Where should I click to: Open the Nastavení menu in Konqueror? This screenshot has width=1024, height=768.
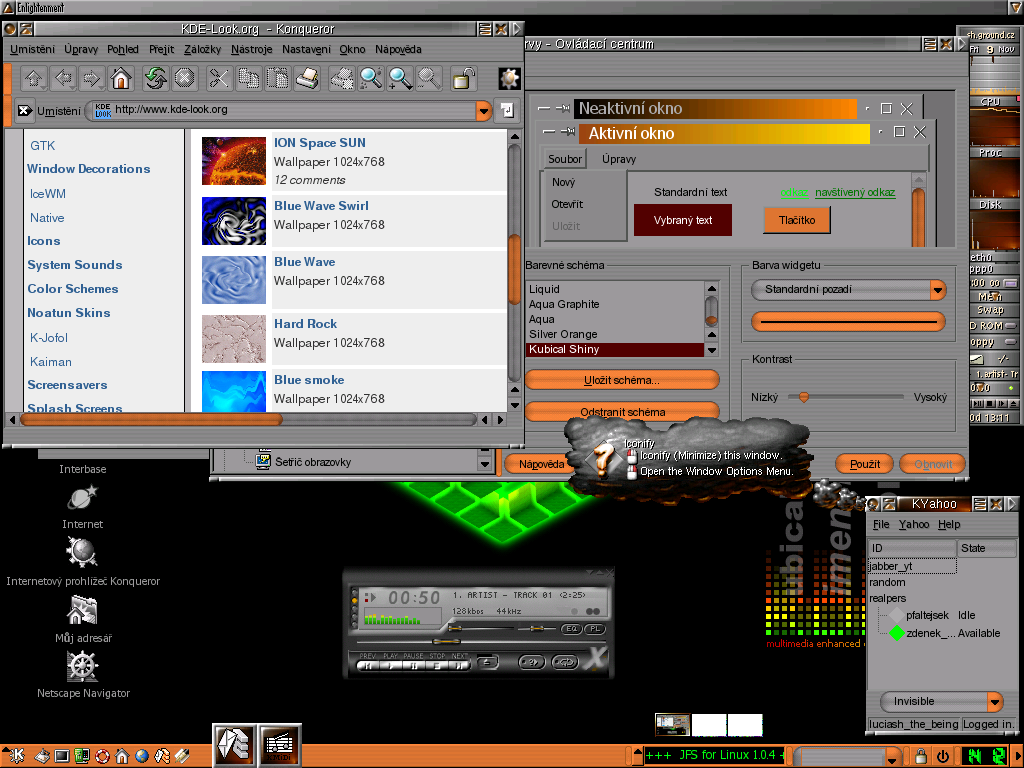pyautogui.click(x=306, y=49)
